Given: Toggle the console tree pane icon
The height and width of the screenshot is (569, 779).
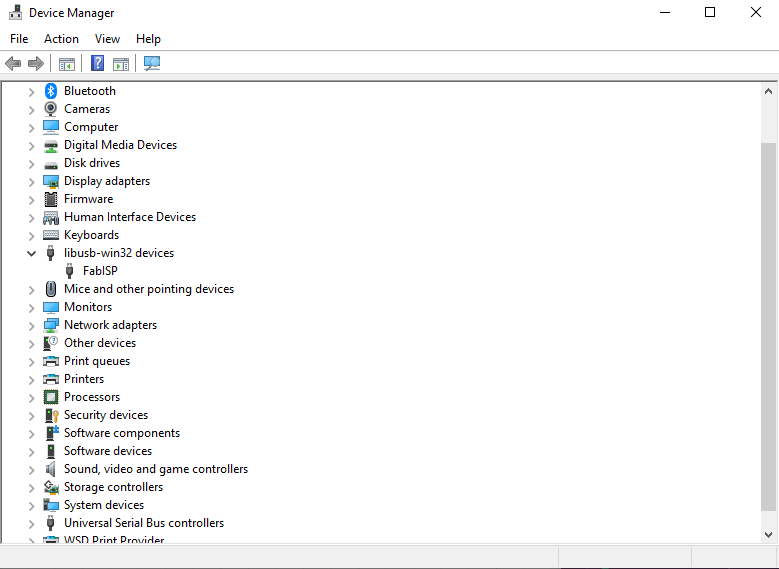Looking at the screenshot, I should [67, 64].
